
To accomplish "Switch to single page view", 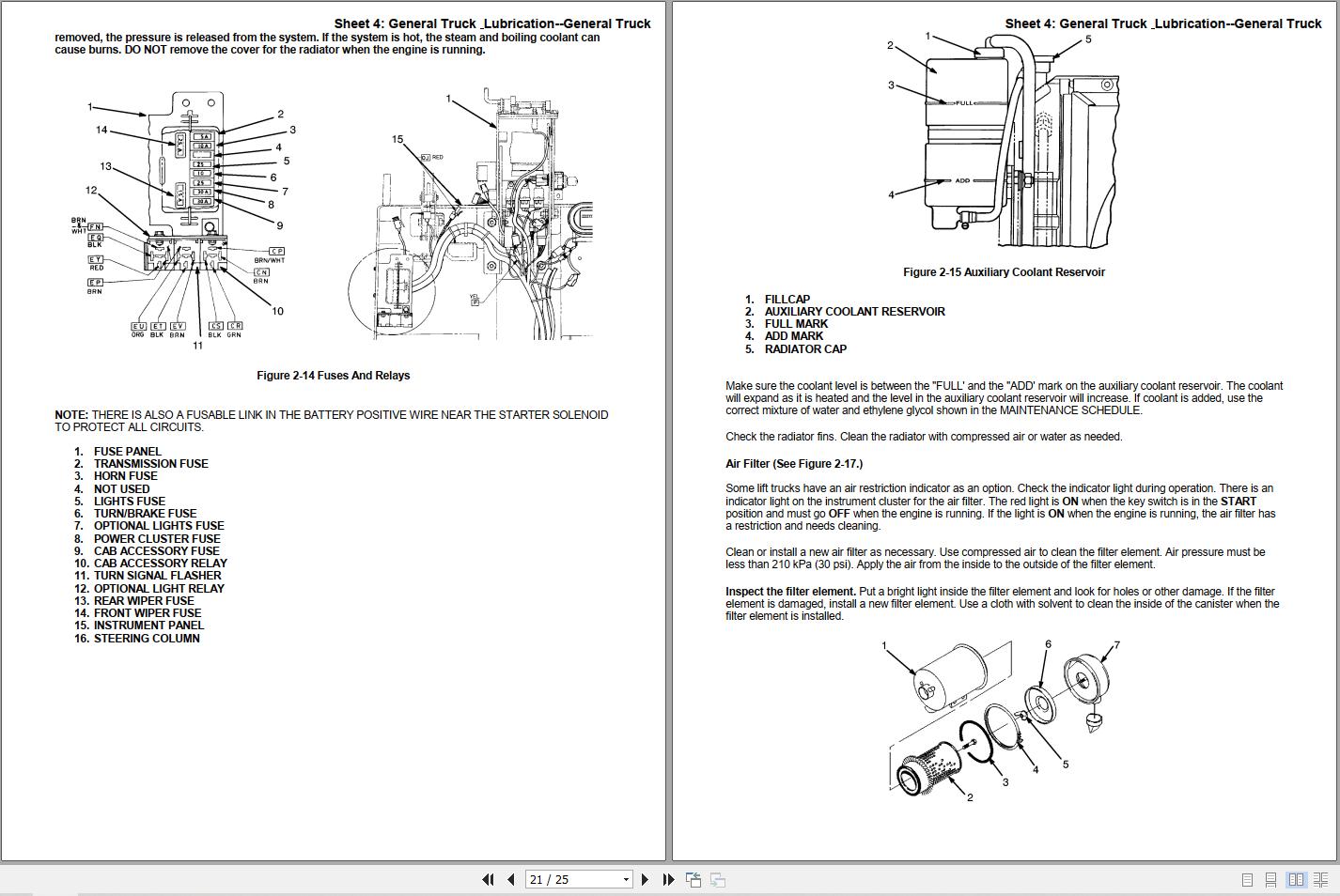I will (x=1247, y=880).
